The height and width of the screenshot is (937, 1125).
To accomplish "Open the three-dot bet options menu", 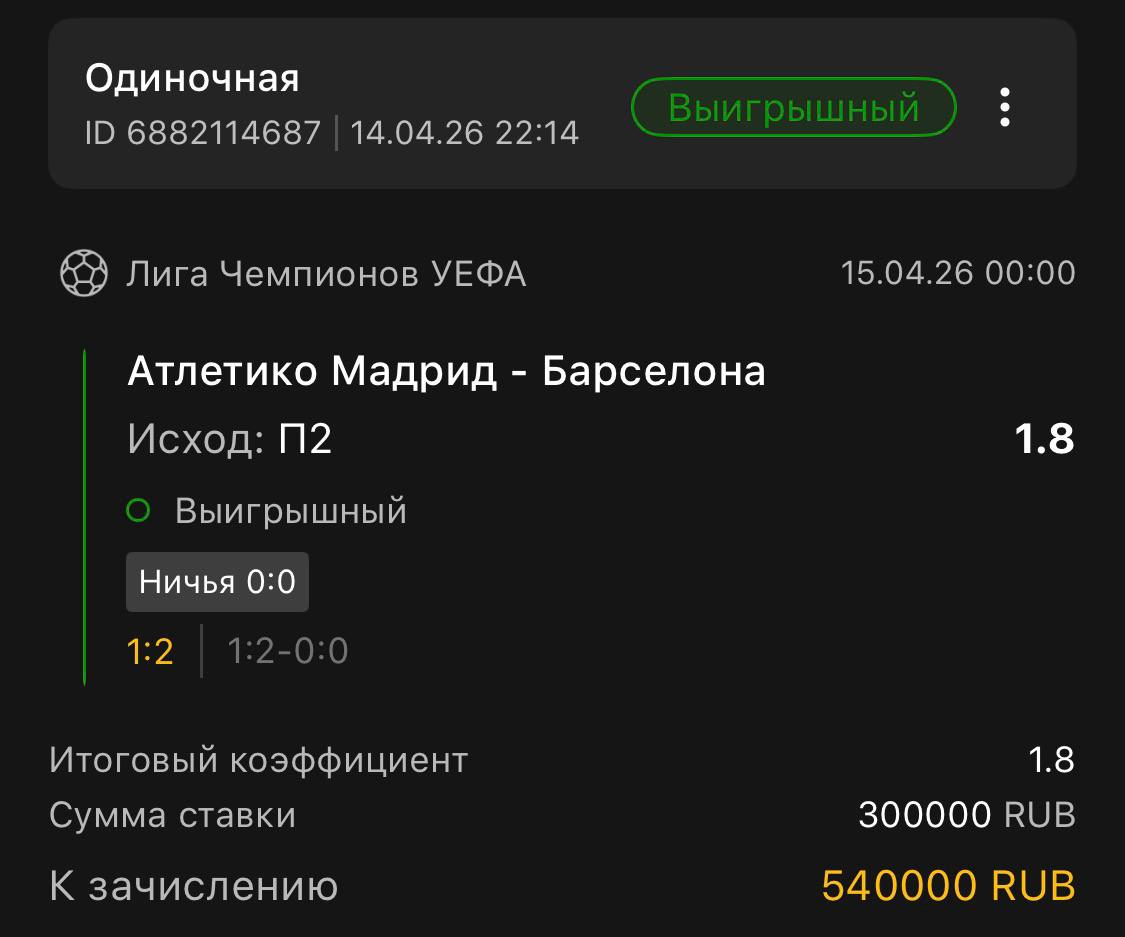I will [x=1004, y=107].
